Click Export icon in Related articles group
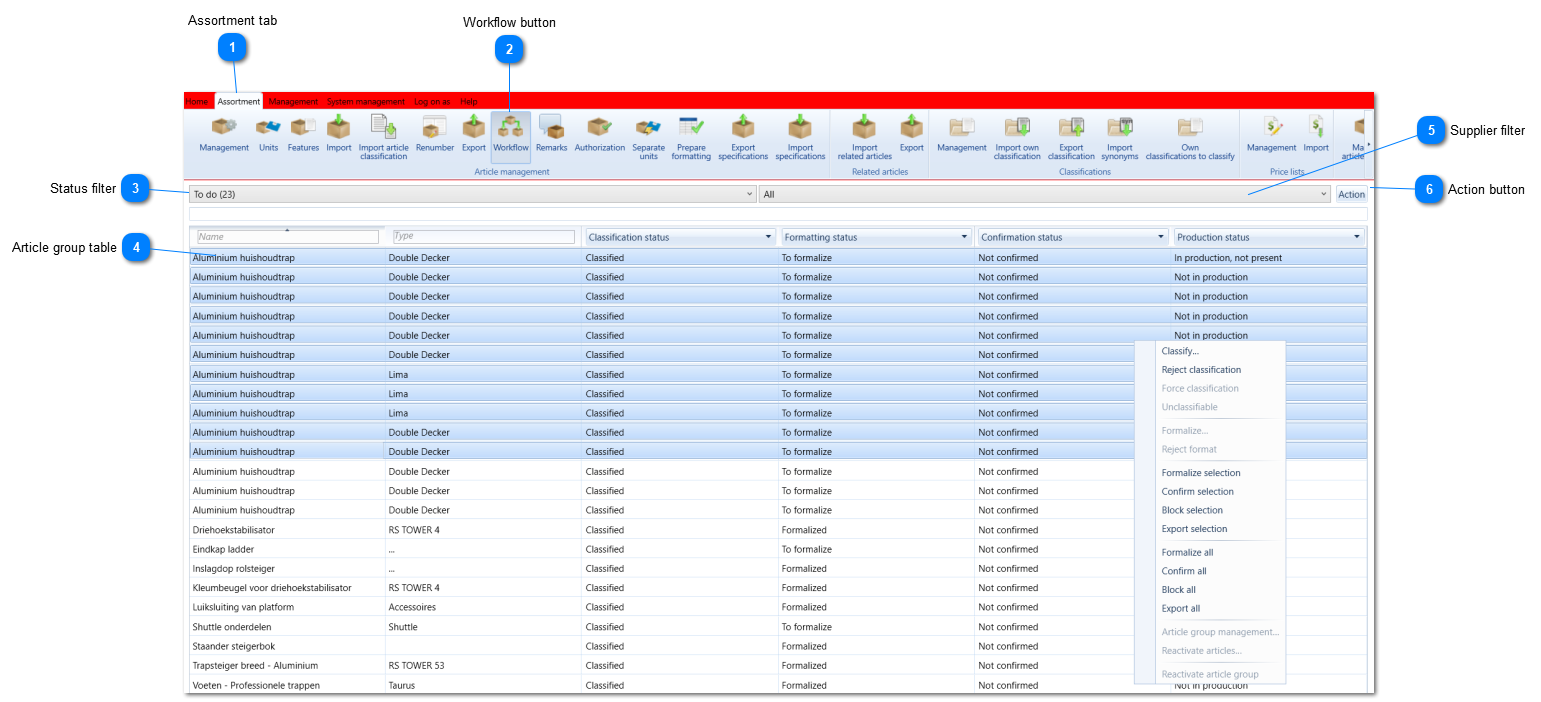 point(911,136)
